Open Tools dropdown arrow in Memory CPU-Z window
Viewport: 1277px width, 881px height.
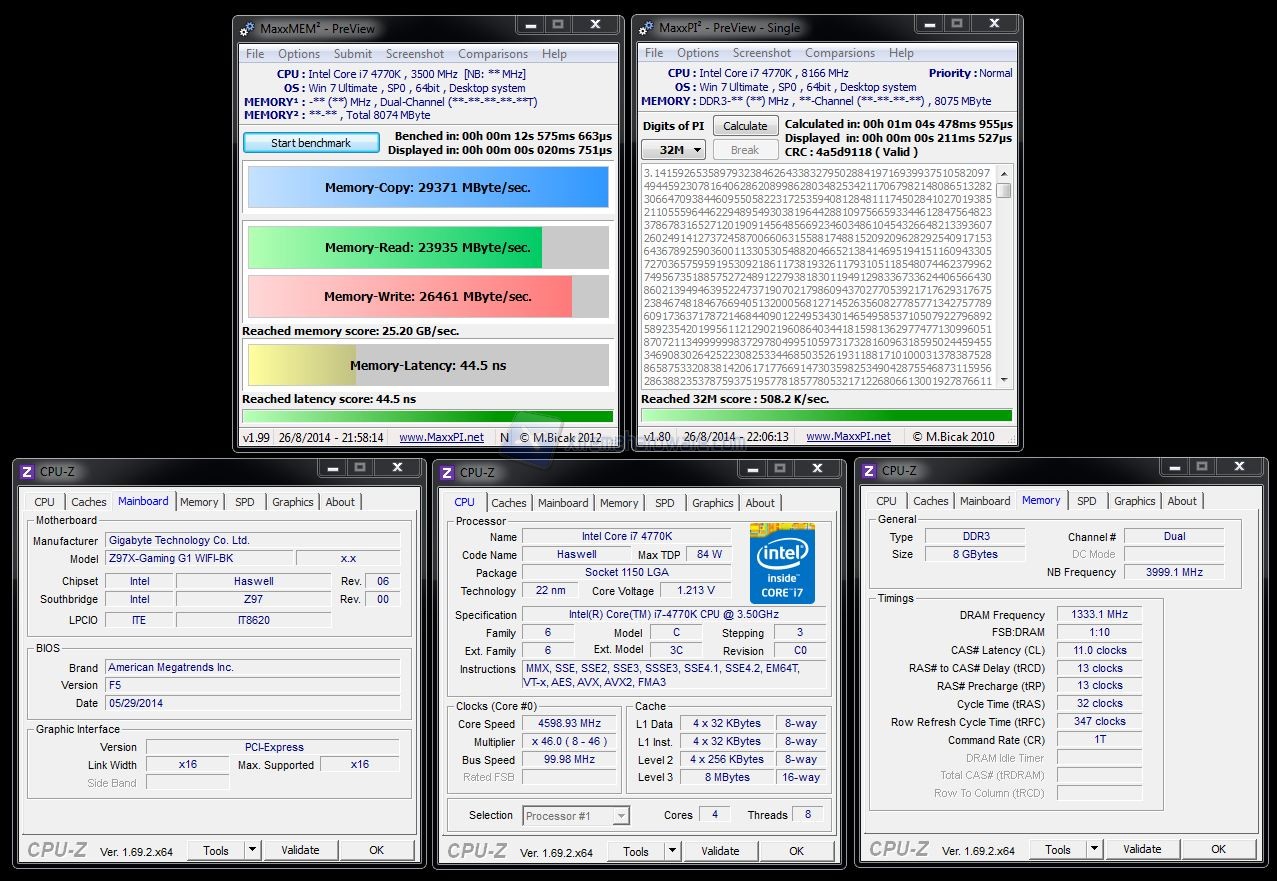tap(1096, 850)
